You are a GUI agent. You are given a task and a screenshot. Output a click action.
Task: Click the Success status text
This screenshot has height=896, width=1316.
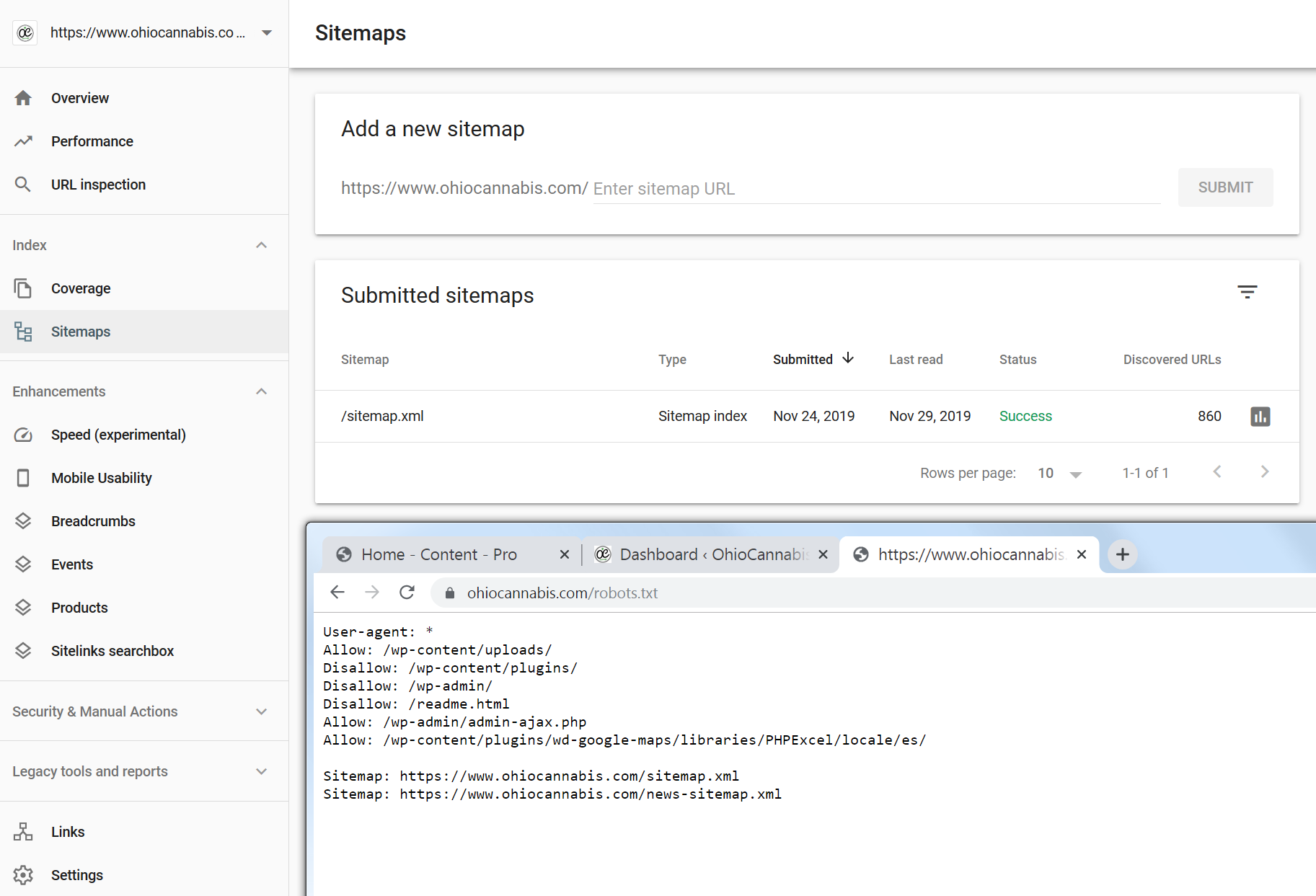(1025, 416)
